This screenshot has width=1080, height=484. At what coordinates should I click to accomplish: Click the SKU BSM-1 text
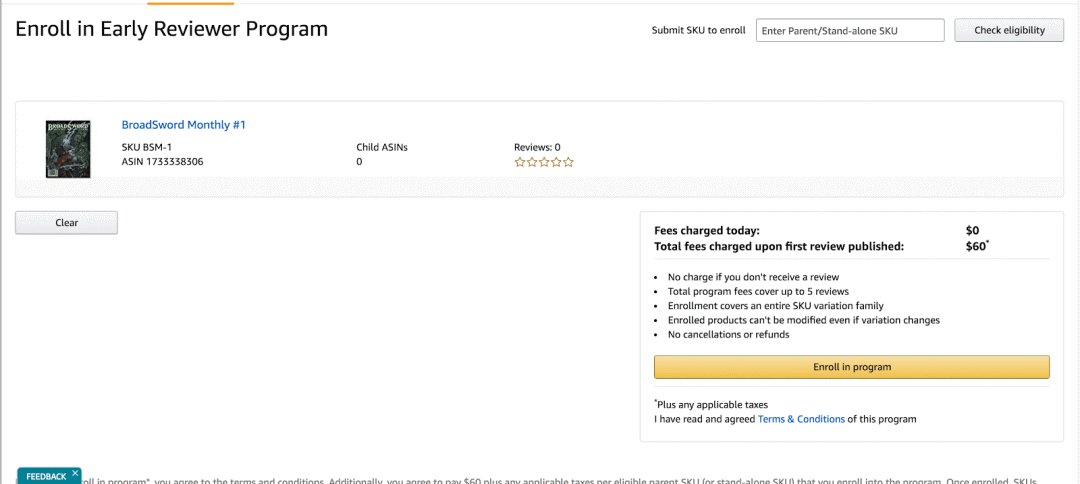(147, 147)
